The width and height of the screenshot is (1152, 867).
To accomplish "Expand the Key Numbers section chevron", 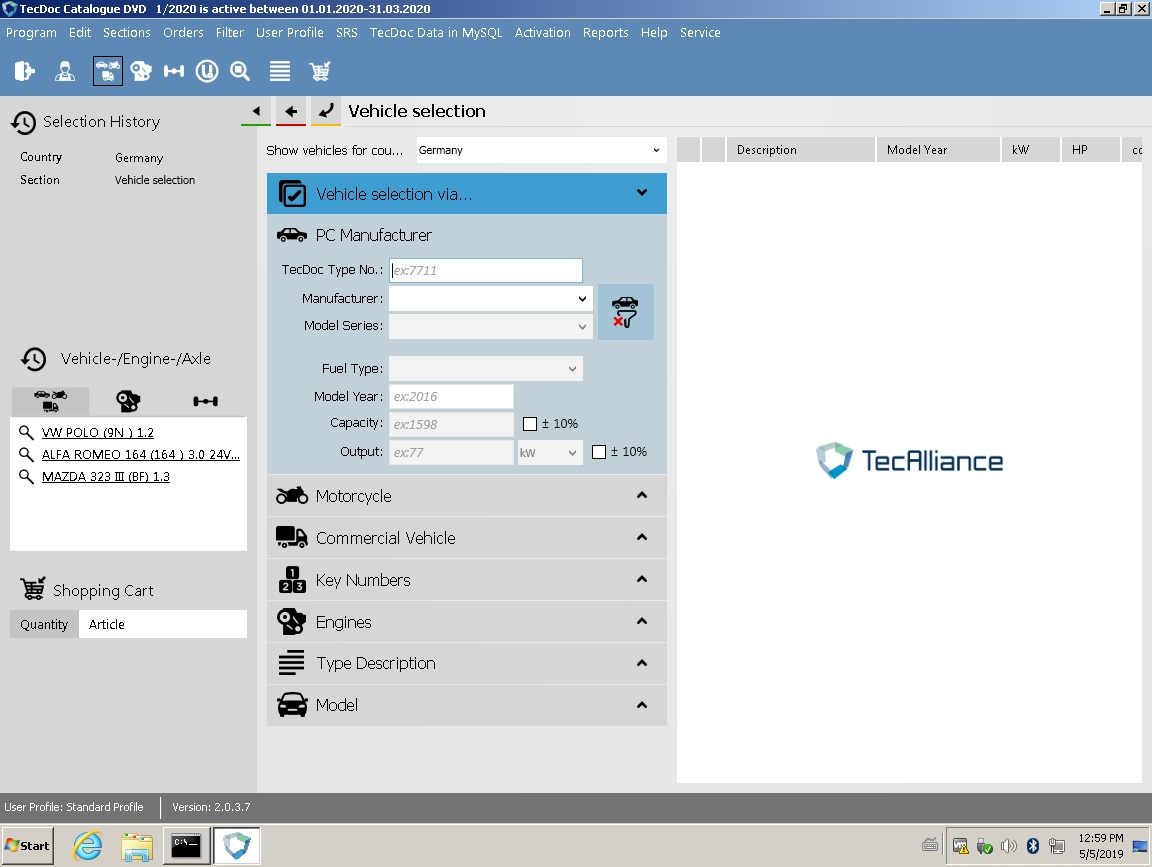I will [642, 579].
